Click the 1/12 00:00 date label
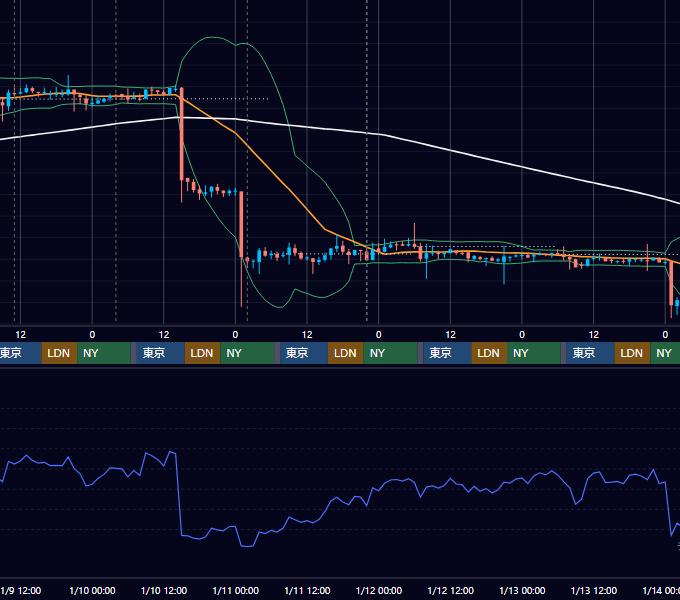This screenshot has width=680, height=600. (x=379, y=590)
